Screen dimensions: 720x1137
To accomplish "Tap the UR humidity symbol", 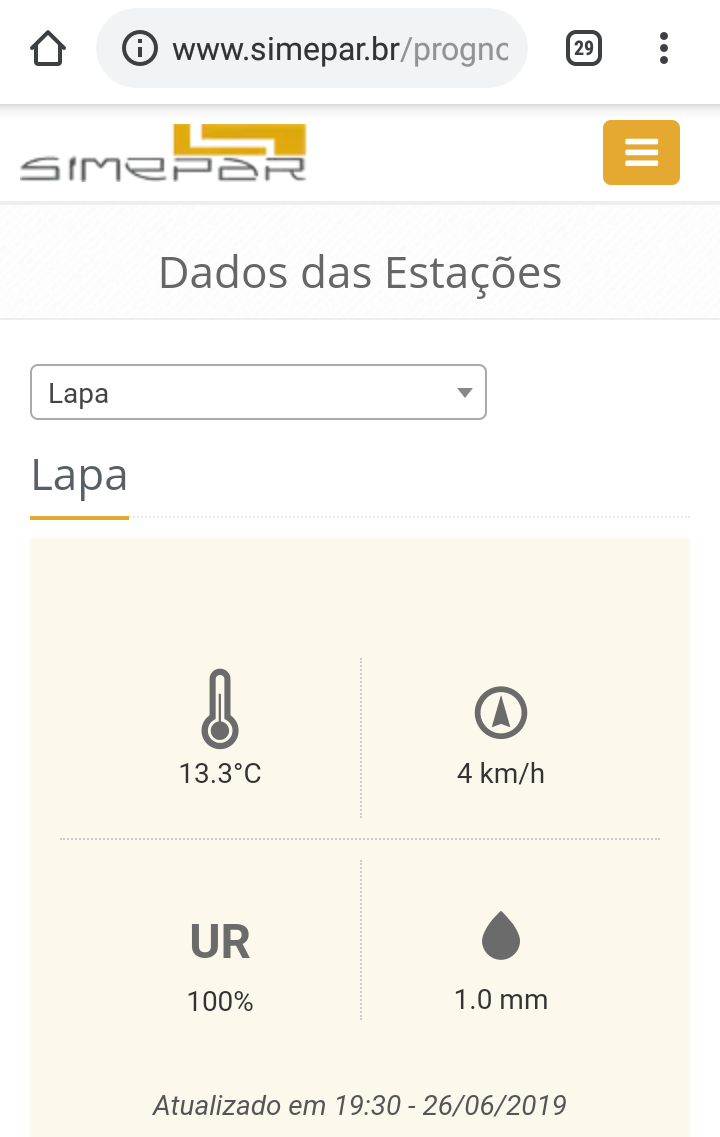I will click(x=220, y=941).
